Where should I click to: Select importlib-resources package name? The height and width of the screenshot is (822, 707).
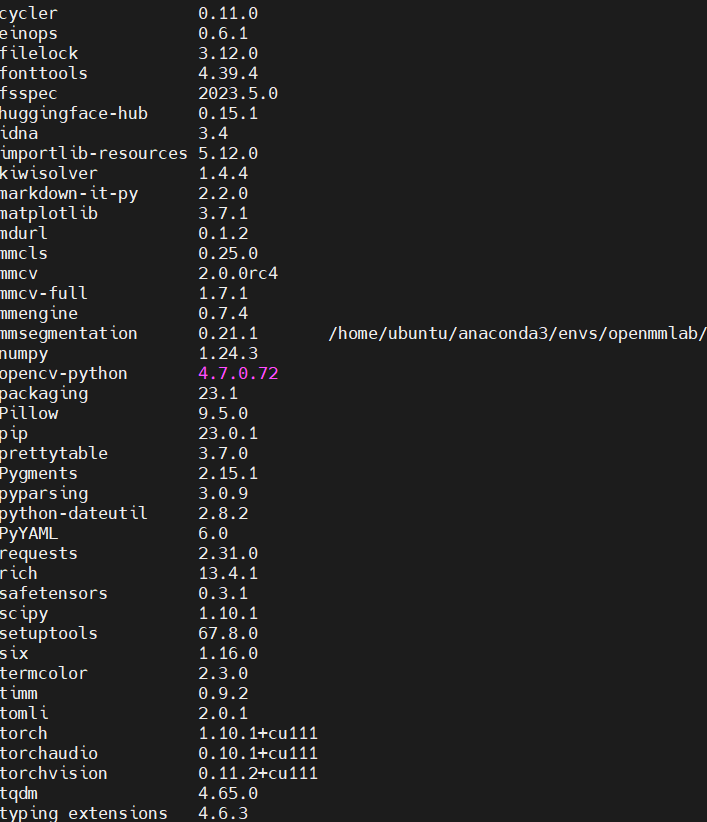click(94, 154)
